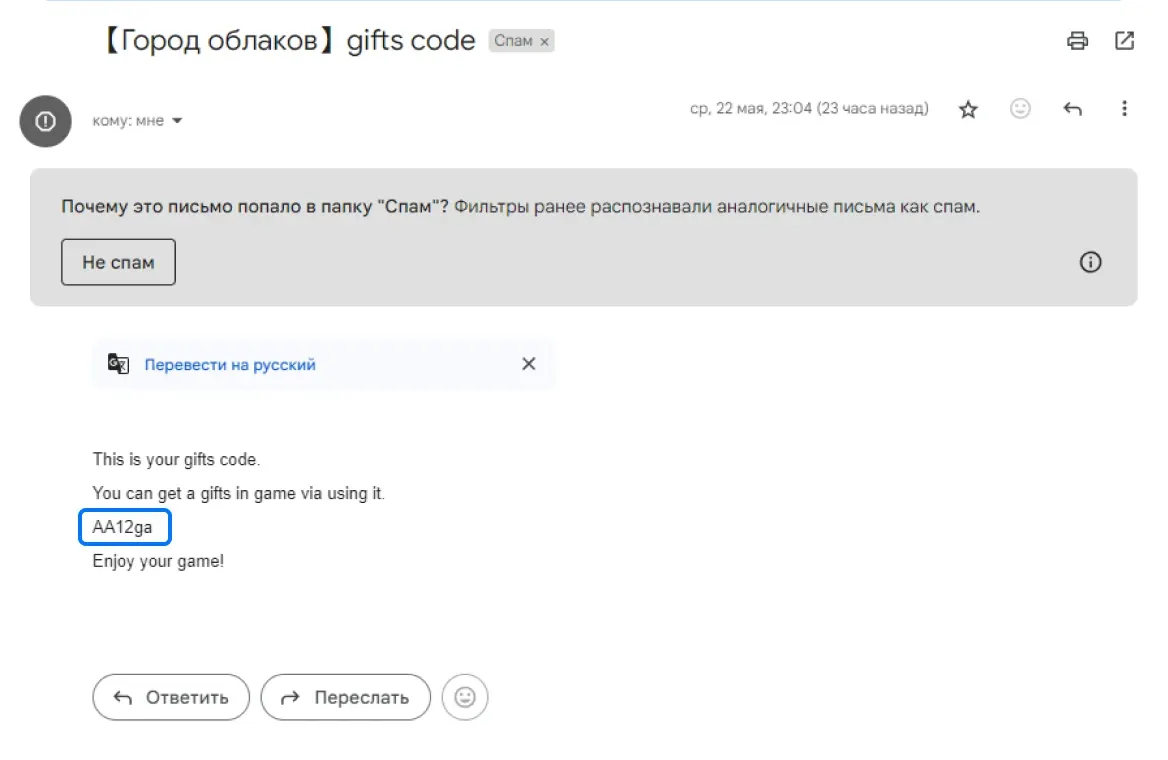This screenshot has width=1168, height=760.
Task: Print this email using the printer icon
Action: tap(1077, 41)
